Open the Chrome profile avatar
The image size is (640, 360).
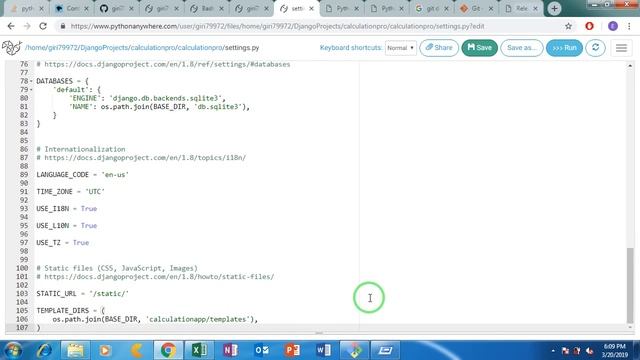613,26
